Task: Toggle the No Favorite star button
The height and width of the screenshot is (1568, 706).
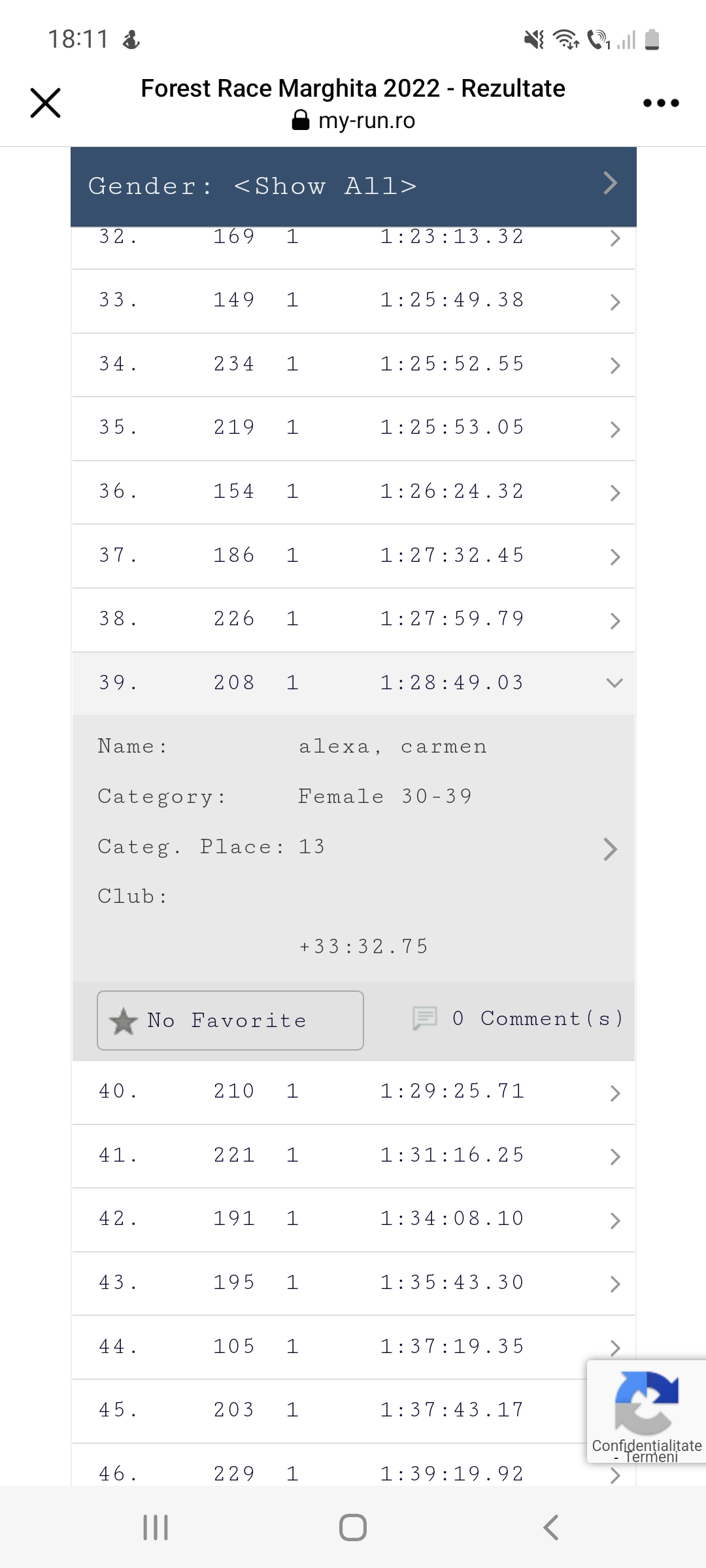Action: pos(230,1021)
